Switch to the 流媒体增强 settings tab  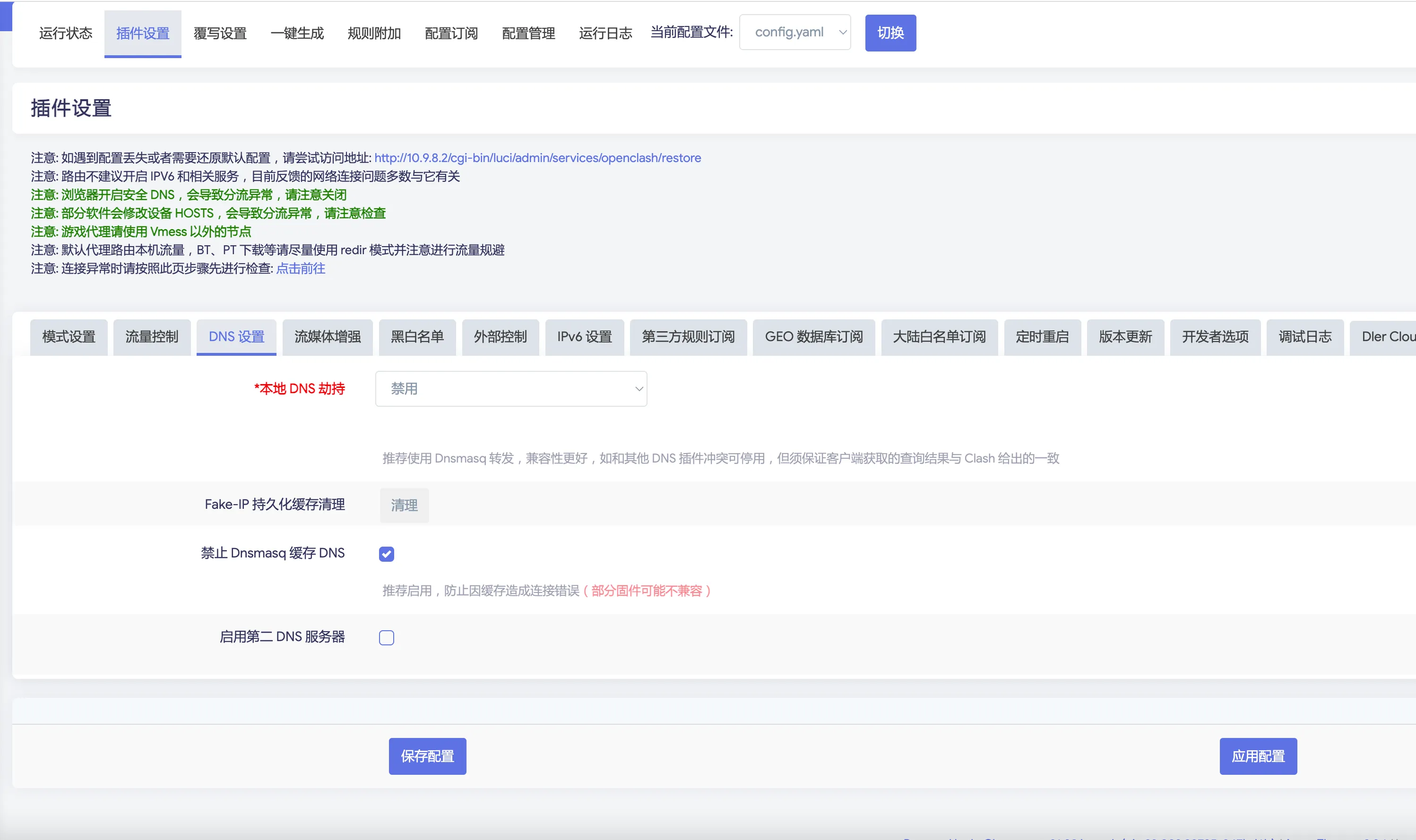click(327, 337)
